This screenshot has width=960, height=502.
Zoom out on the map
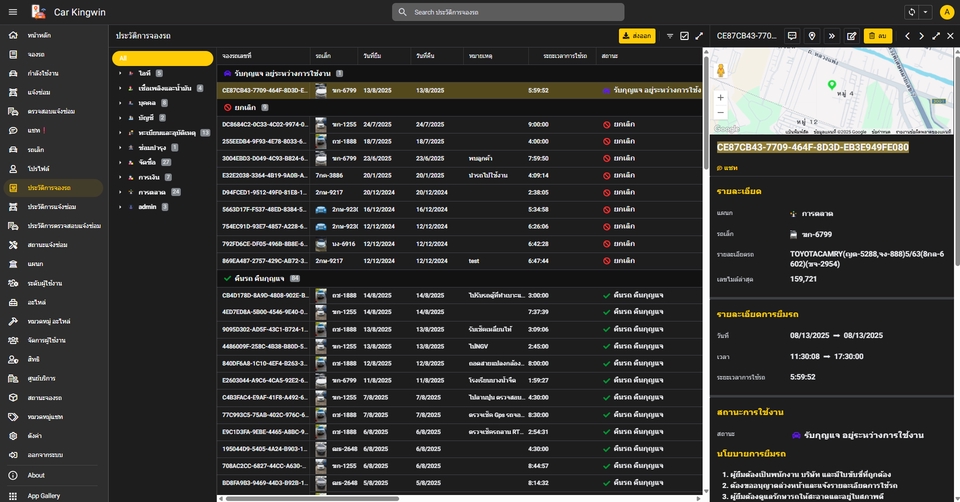(721, 112)
